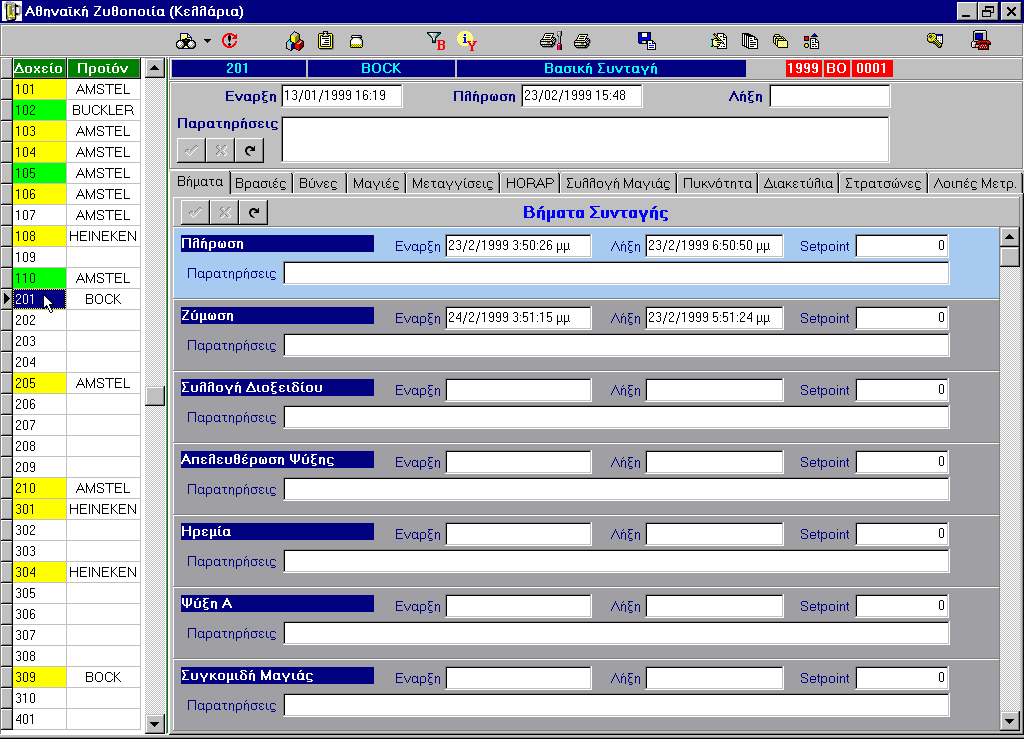Click the yellow key icon in the toolbar
This screenshot has width=1024, height=739.
[x=935, y=41]
